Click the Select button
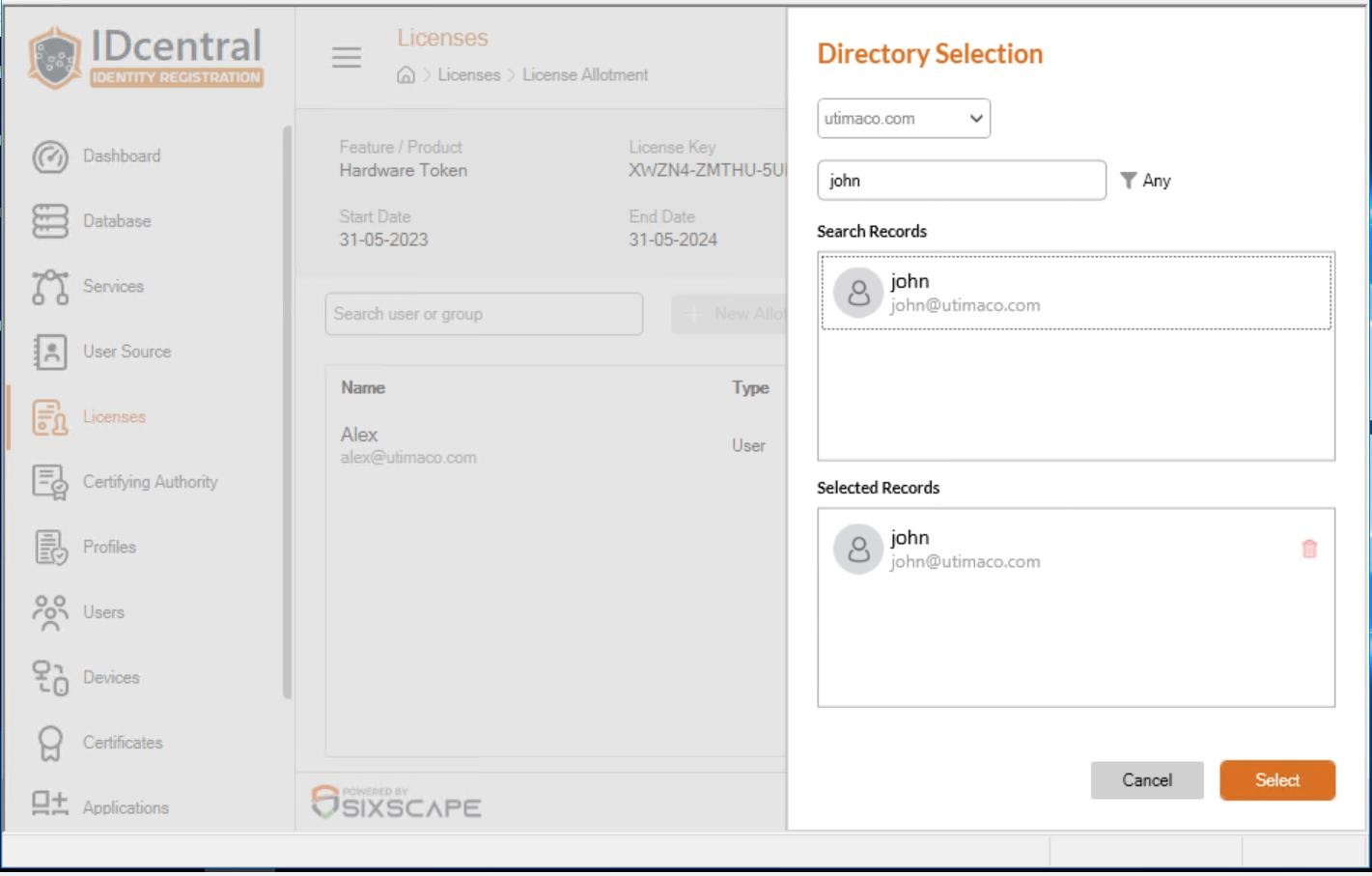This screenshot has width=1372, height=876. (x=1277, y=780)
